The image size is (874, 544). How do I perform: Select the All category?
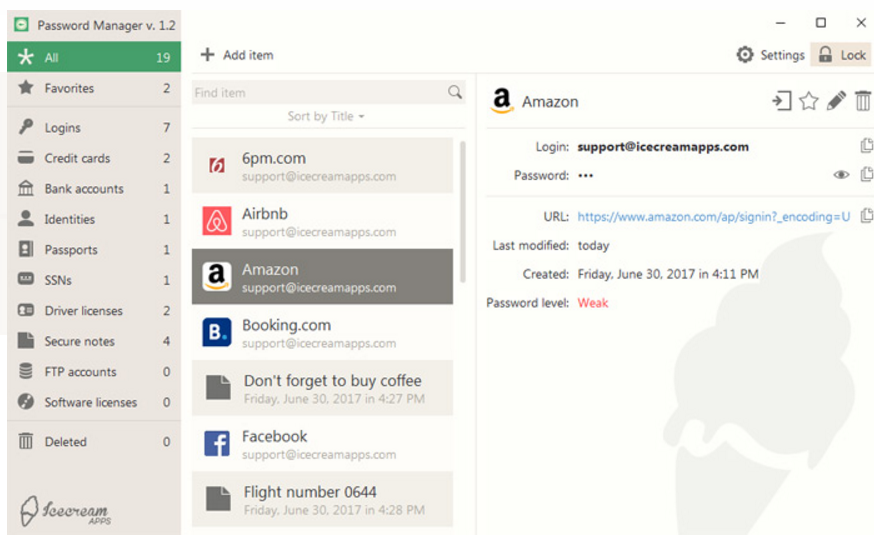pos(94,57)
